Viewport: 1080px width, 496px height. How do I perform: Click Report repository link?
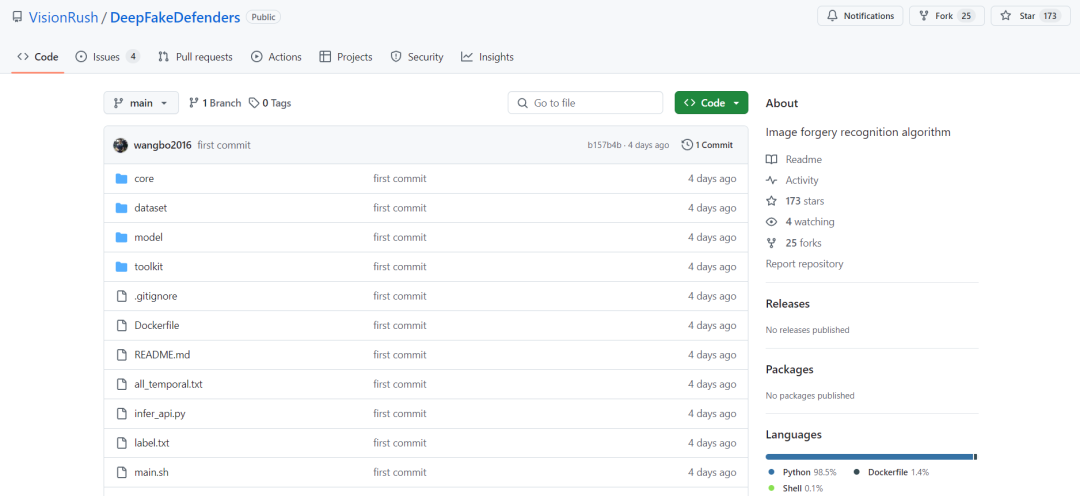pyautogui.click(x=804, y=264)
